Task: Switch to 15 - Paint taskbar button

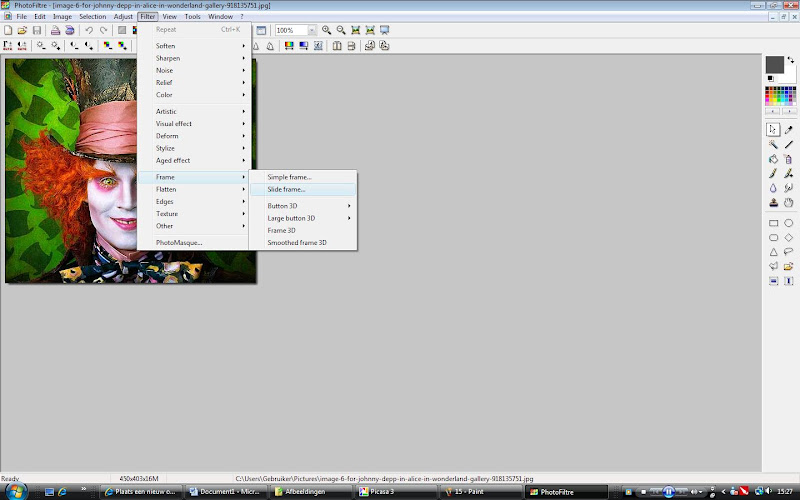Action: [480, 492]
